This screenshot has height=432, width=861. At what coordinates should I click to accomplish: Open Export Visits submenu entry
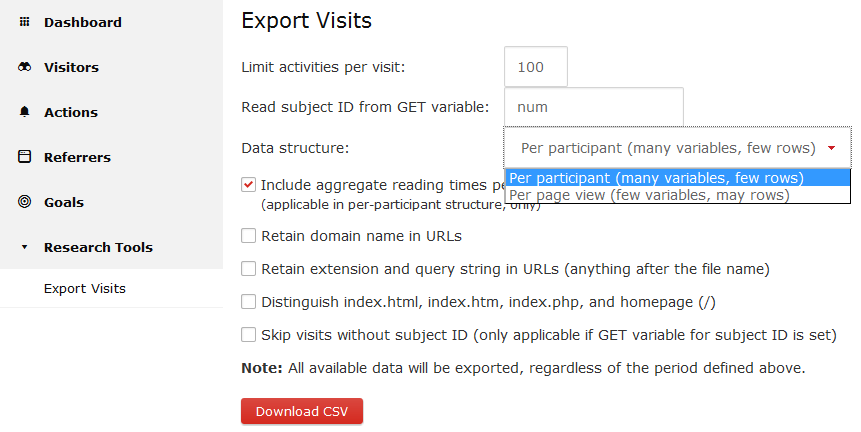pos(85,288)
